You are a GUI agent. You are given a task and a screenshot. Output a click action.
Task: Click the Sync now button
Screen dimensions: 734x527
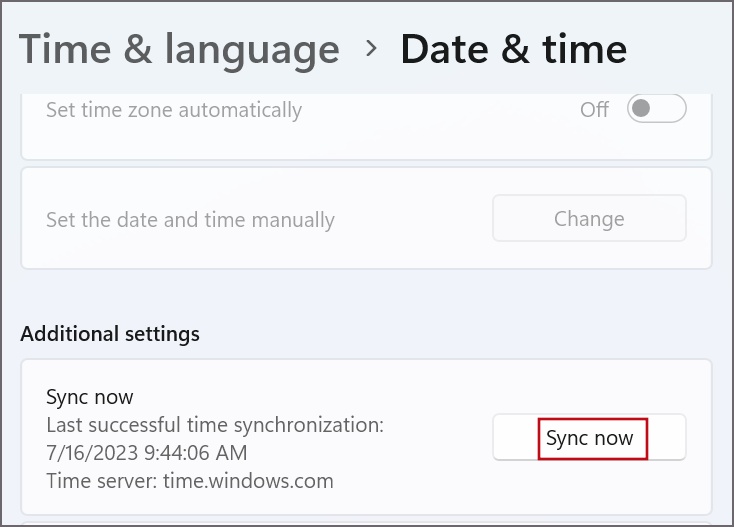[589, 438]
